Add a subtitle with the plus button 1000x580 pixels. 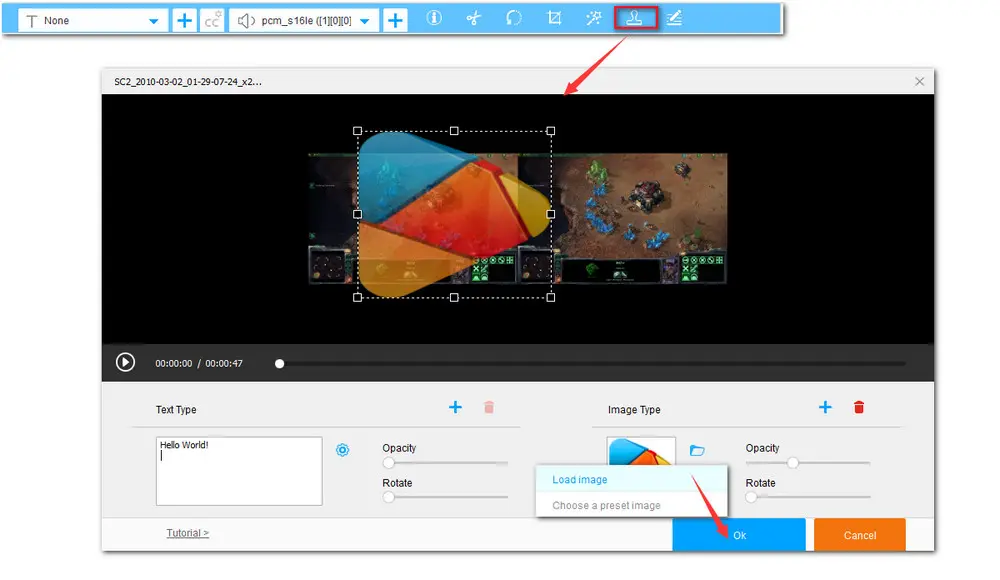click(184, 20)
